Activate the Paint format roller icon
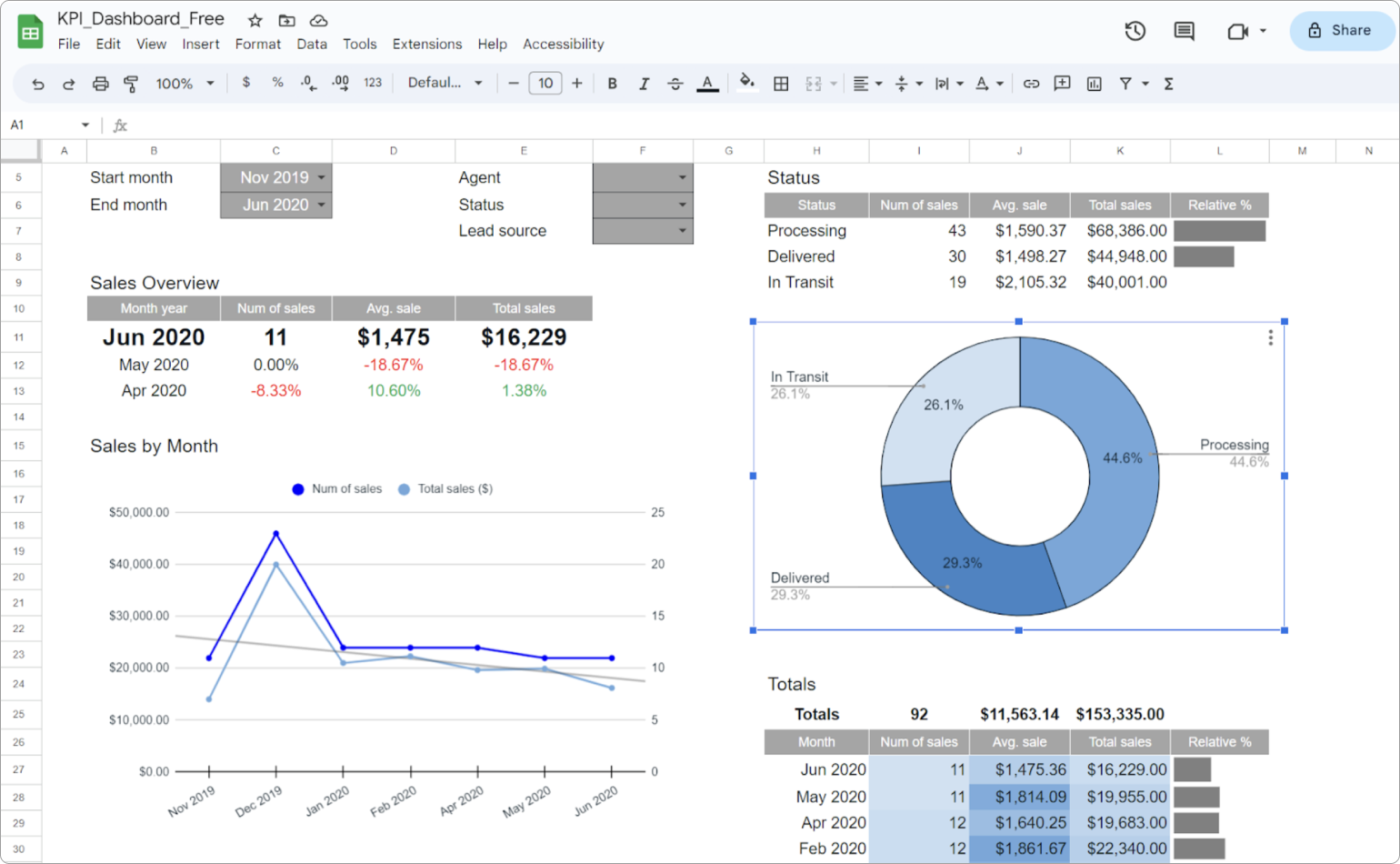This screenshot has width=1400, height=864. tap(131, 84)
